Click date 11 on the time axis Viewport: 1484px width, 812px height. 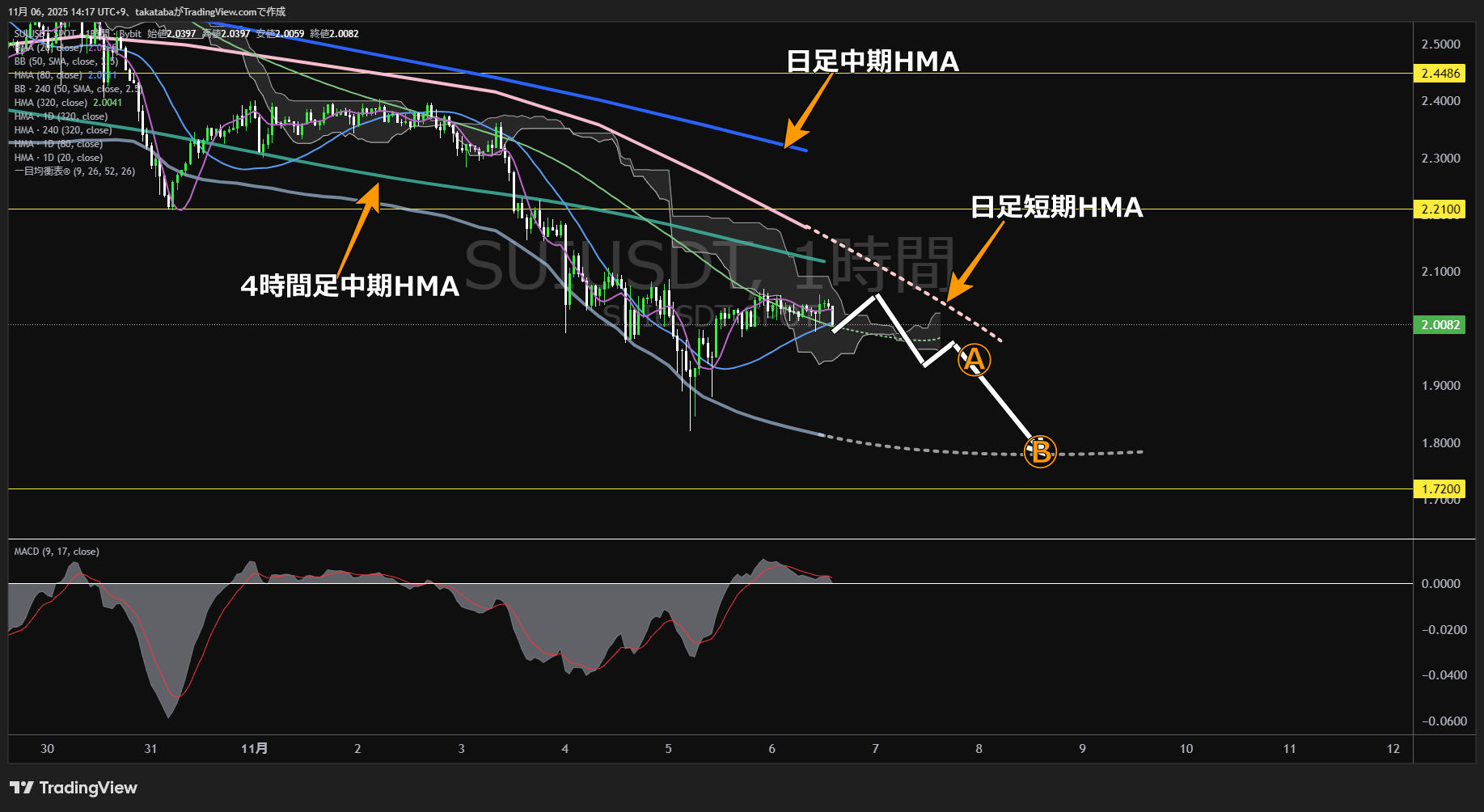1289,749
